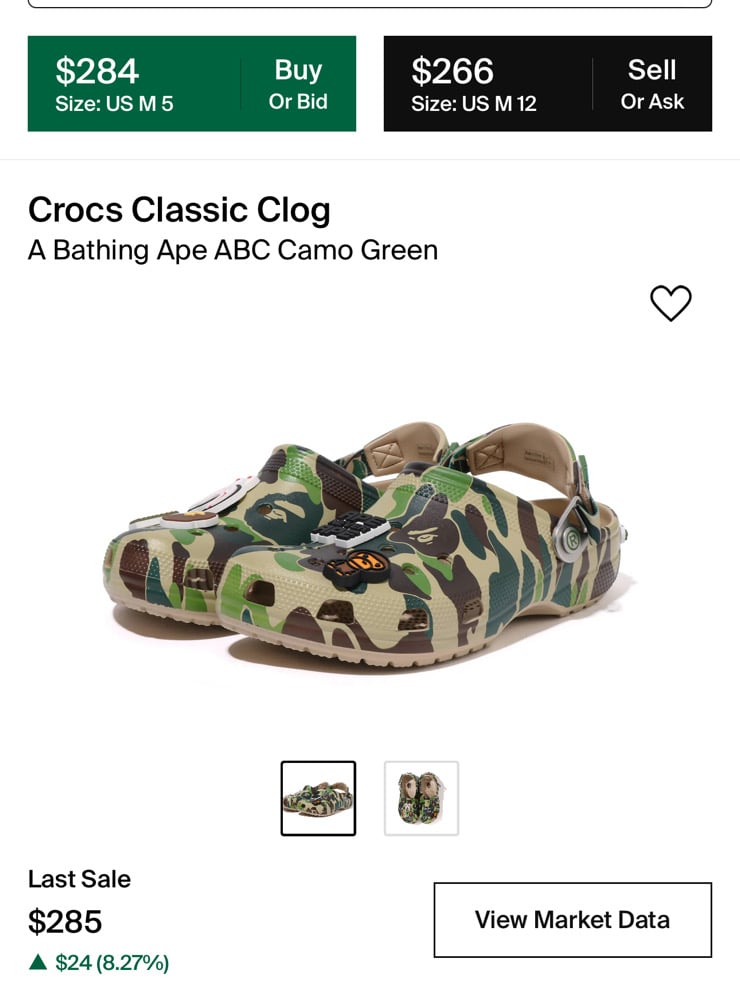Viewport: 740px width, 1000px height.
Task: Click the green $284 Buy price
Action: tap(97, 71)
